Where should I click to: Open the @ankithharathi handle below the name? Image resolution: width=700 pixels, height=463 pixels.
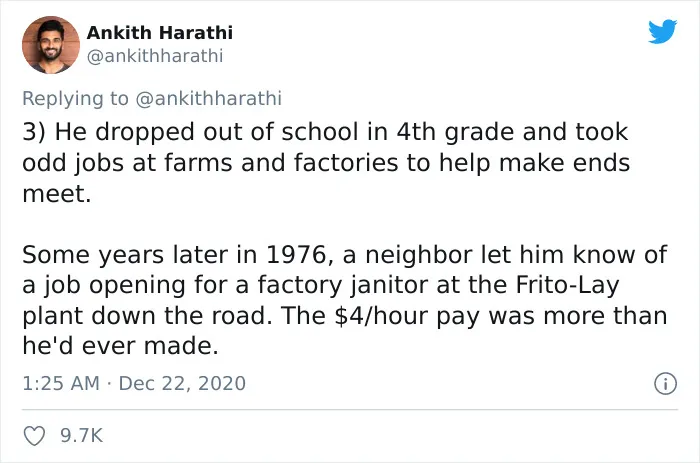tap(154, 56)
